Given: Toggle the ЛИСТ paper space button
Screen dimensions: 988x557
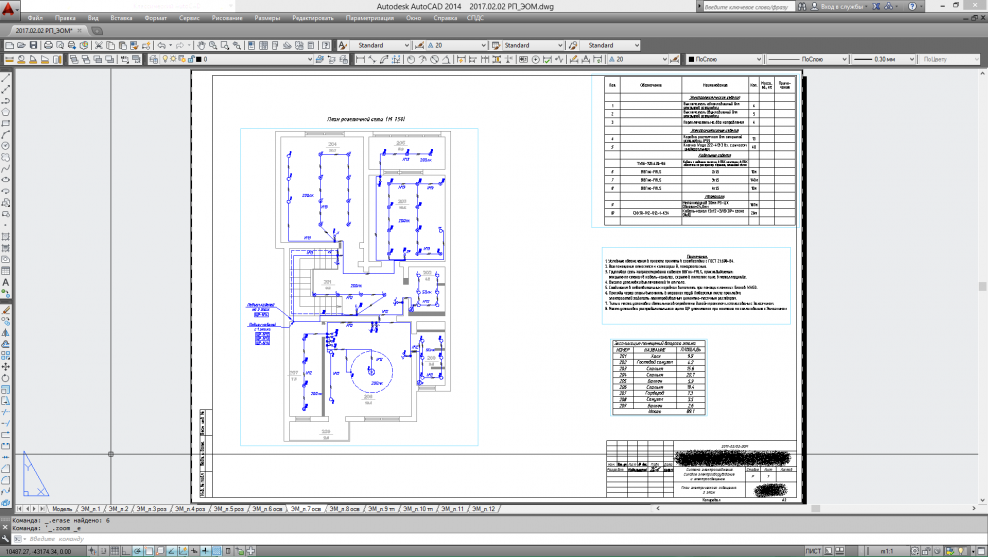Looking at the screenshot, I should coord(816,550).
